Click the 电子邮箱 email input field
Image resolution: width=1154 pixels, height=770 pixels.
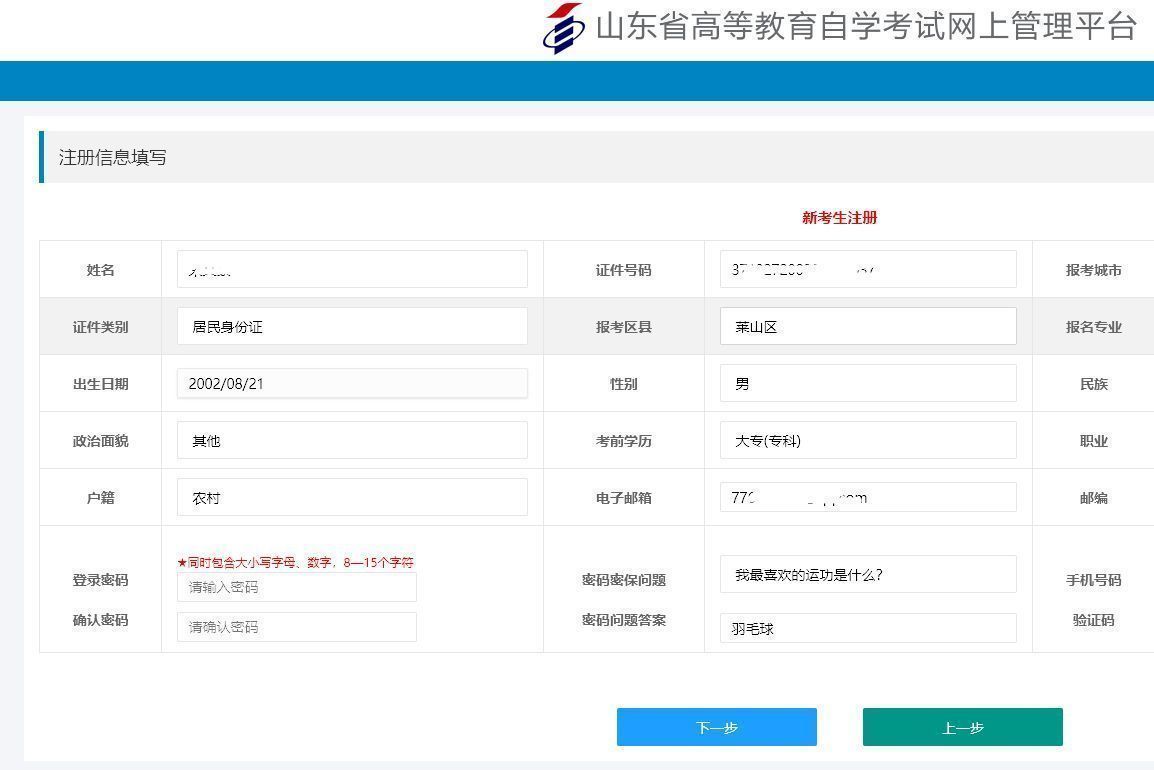pyautogui.click(x=868, y=497)
